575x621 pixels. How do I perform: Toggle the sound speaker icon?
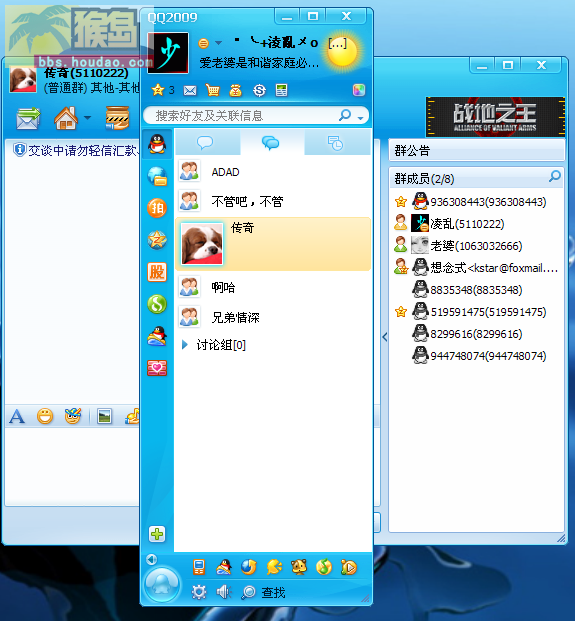pyautogui.click(x=224, y=592)
